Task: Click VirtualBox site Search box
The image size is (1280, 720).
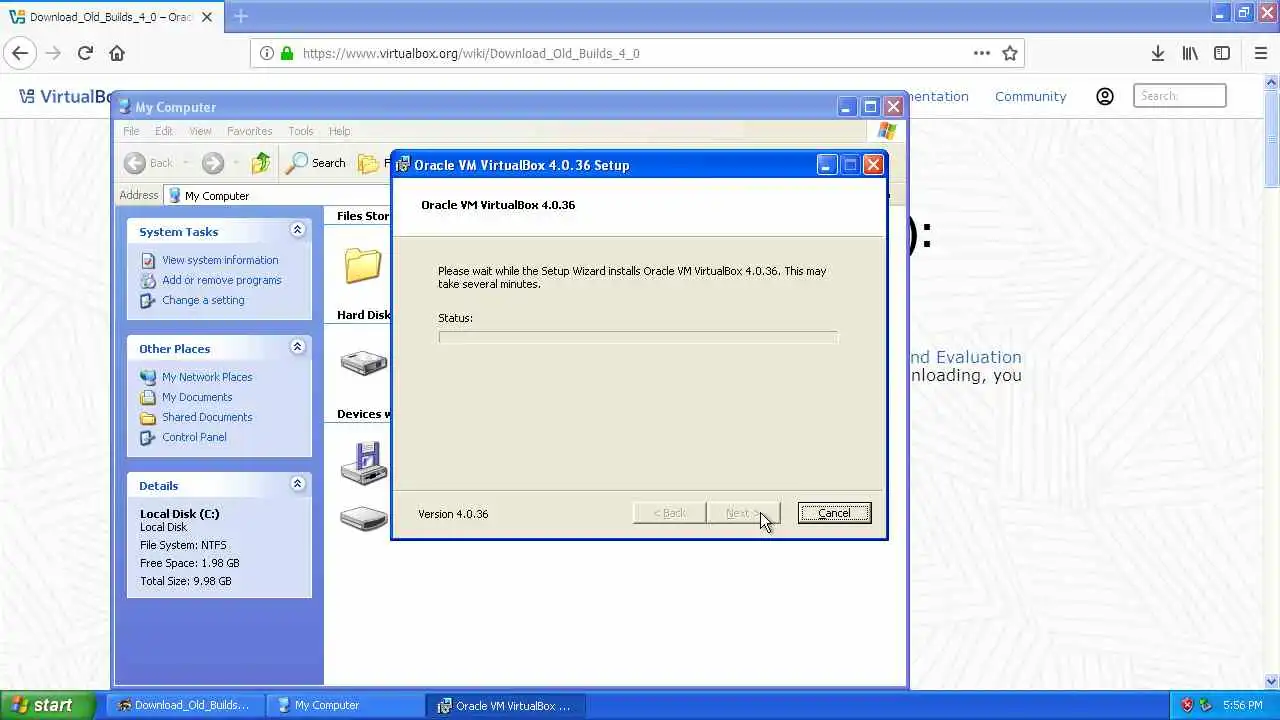Action: coord(1180,96)
